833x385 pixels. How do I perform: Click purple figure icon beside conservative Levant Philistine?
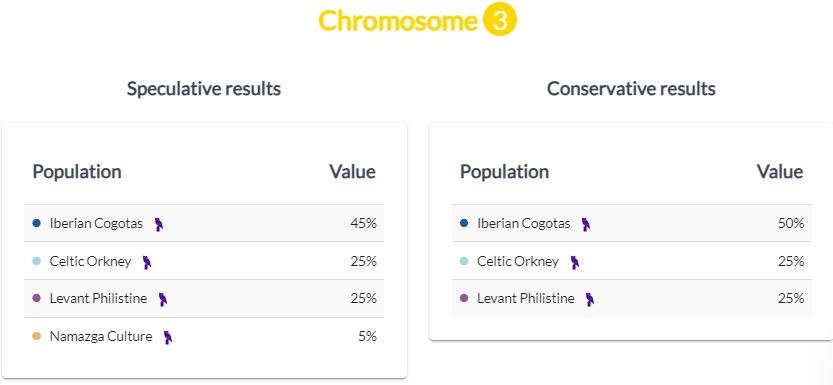[x=590, y=300]
